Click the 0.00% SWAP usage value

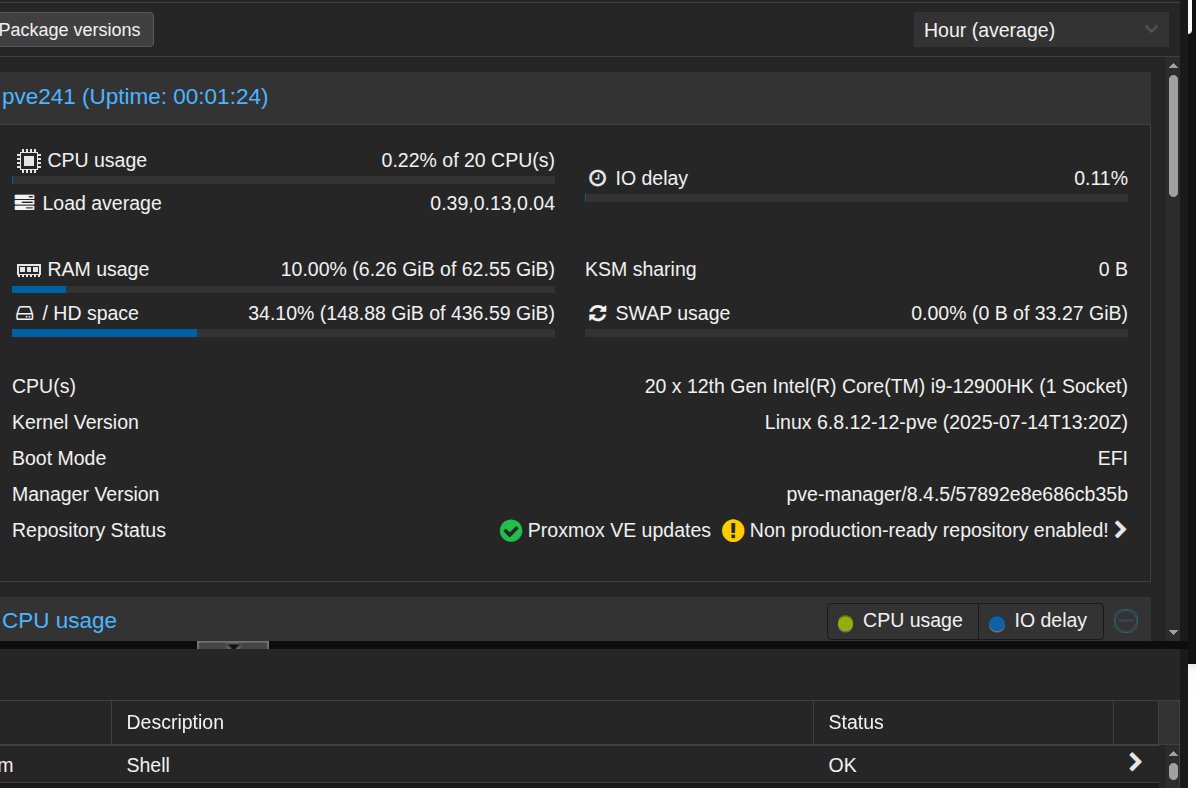click(x=1019, y=314)
